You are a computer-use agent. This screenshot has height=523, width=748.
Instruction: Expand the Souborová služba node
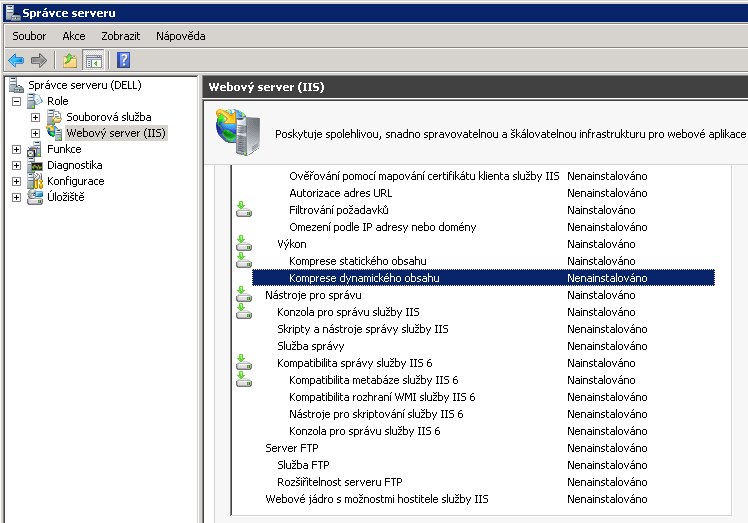(35, 117)
